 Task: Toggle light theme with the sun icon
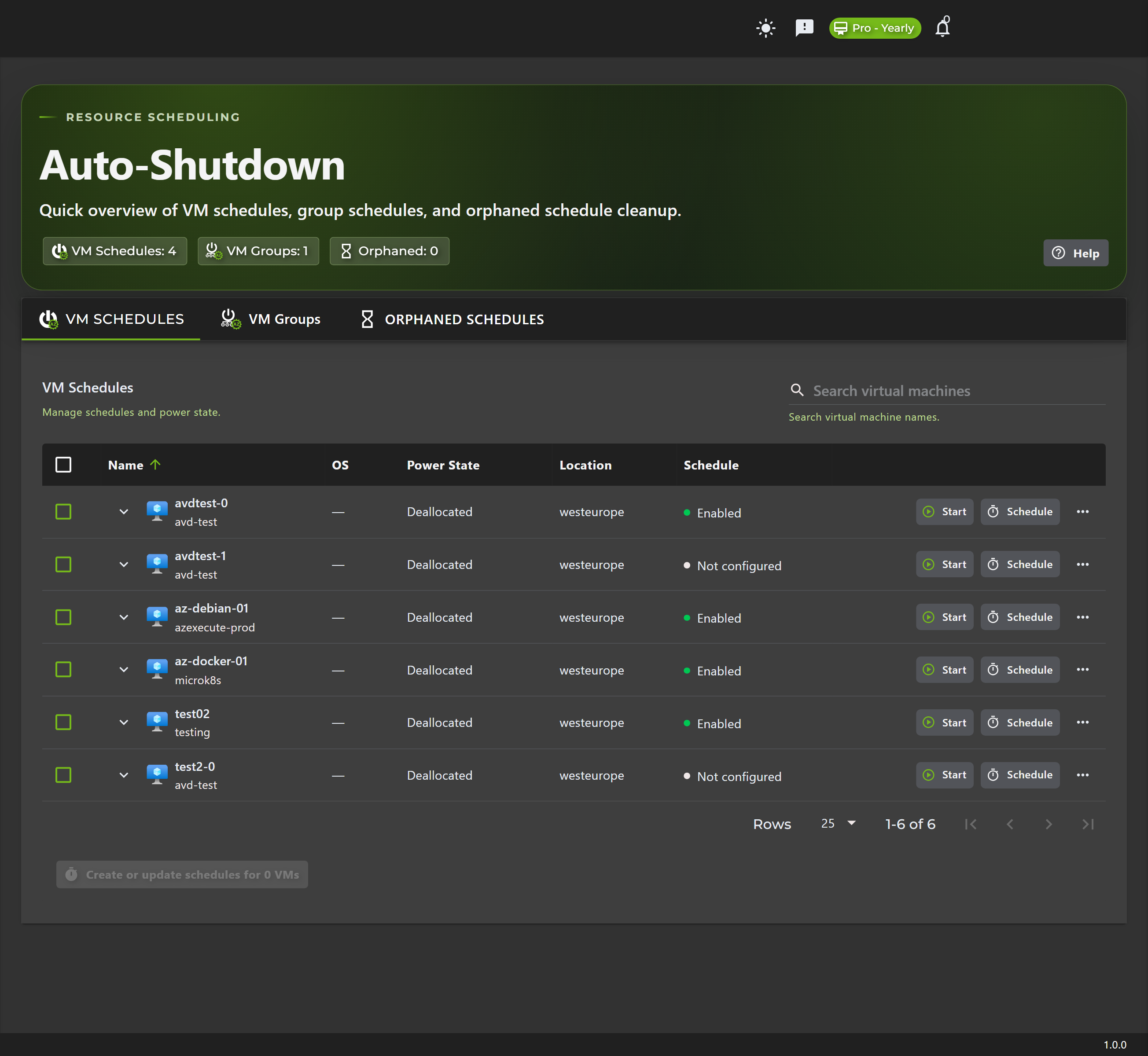[765, 28]
